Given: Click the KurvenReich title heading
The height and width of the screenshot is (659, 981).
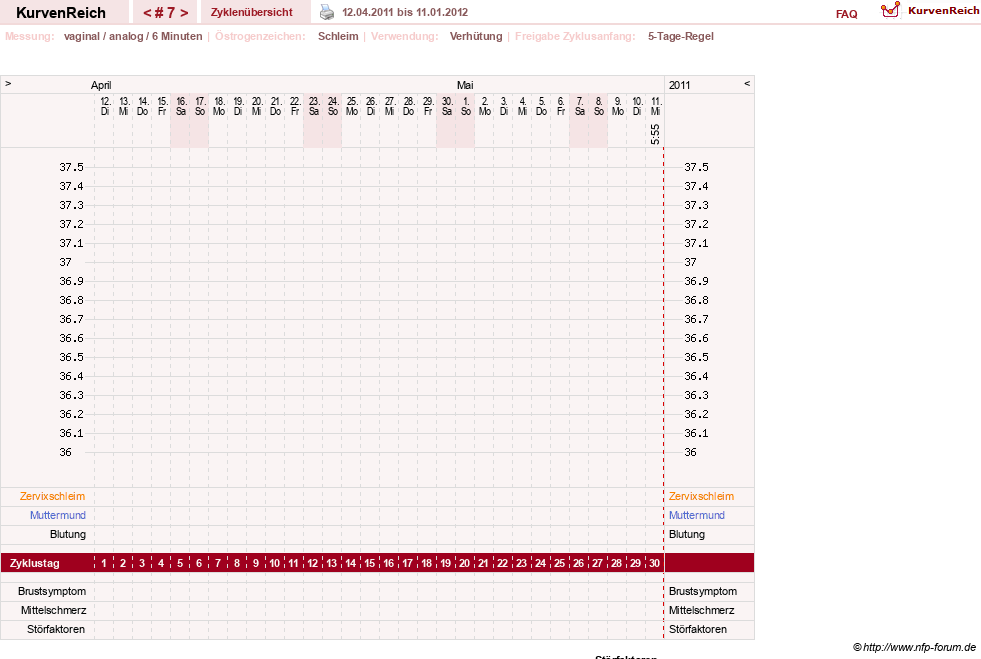Looking at the screenshot, I should [61, 13].
